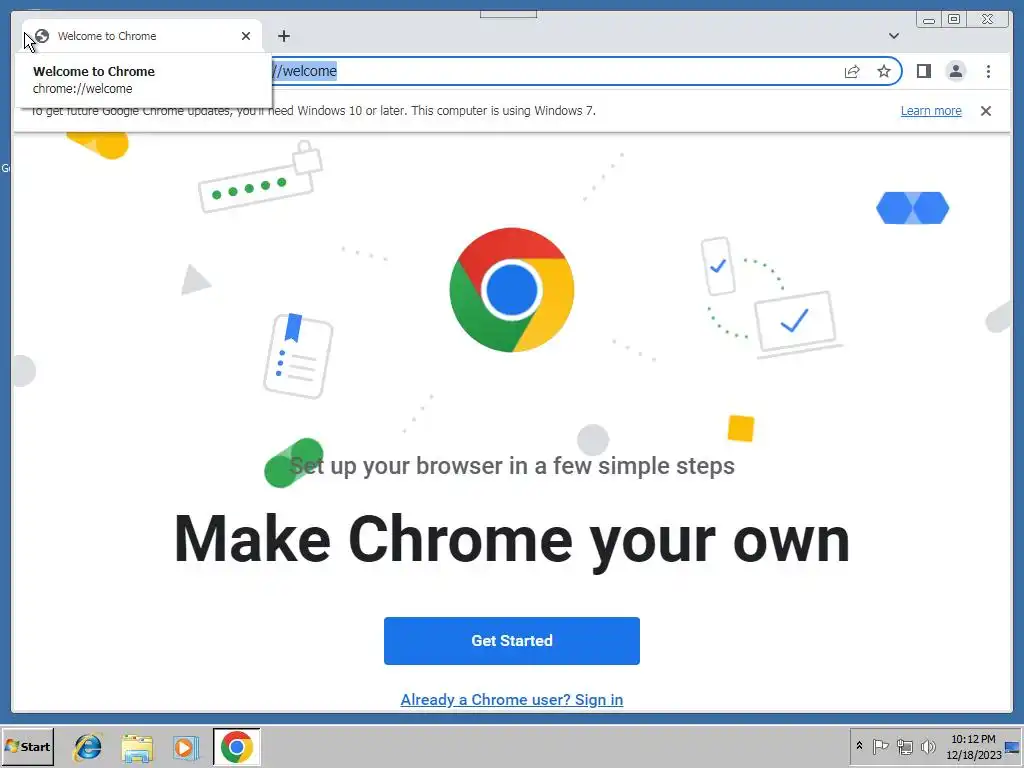Click the Chrome taskbar icon
The width and height of the screenshot is (1024, 768).
coord(236,746)
